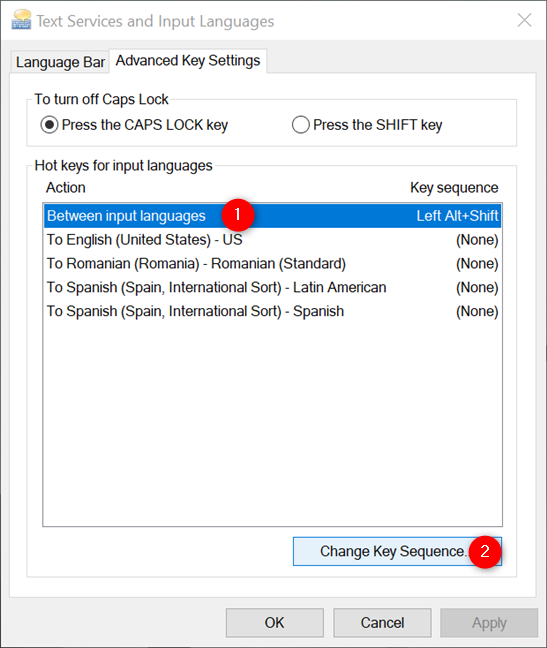Choose Press the CAPS LOCK key option
The width and height of the screenshot is (547, 648).
pos(134,125)
